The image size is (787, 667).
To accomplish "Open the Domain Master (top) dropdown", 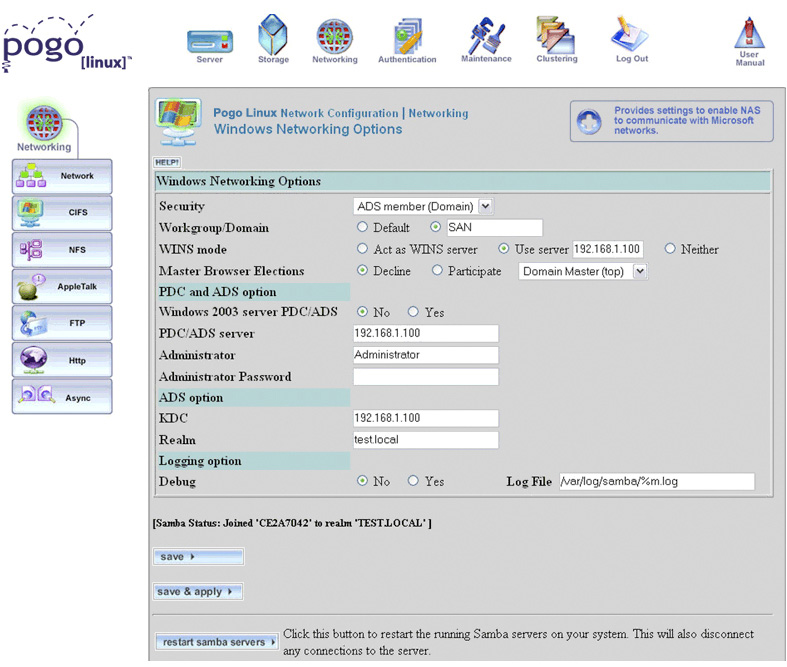I will pos(583,272).
